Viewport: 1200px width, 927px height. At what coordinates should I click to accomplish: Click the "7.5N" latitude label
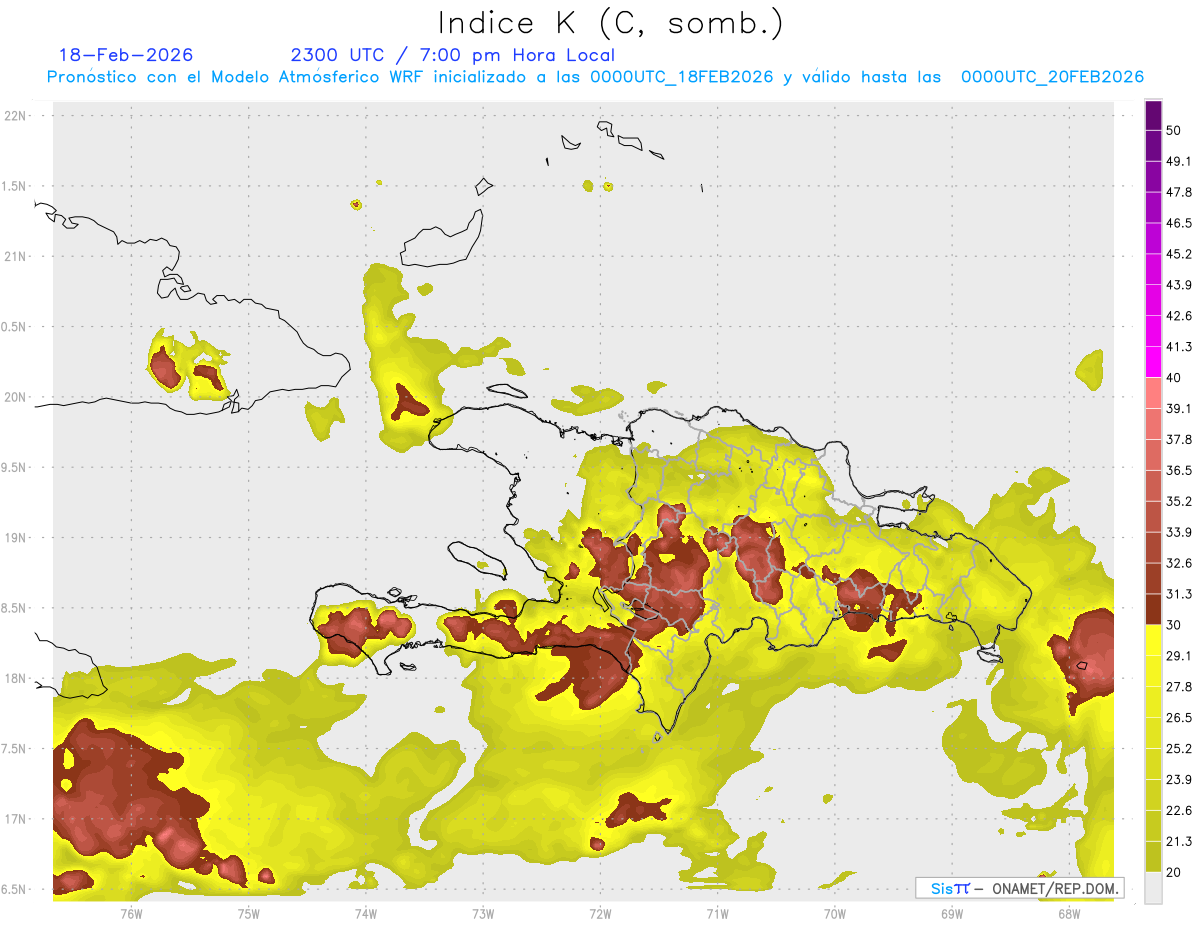[14, 748]
